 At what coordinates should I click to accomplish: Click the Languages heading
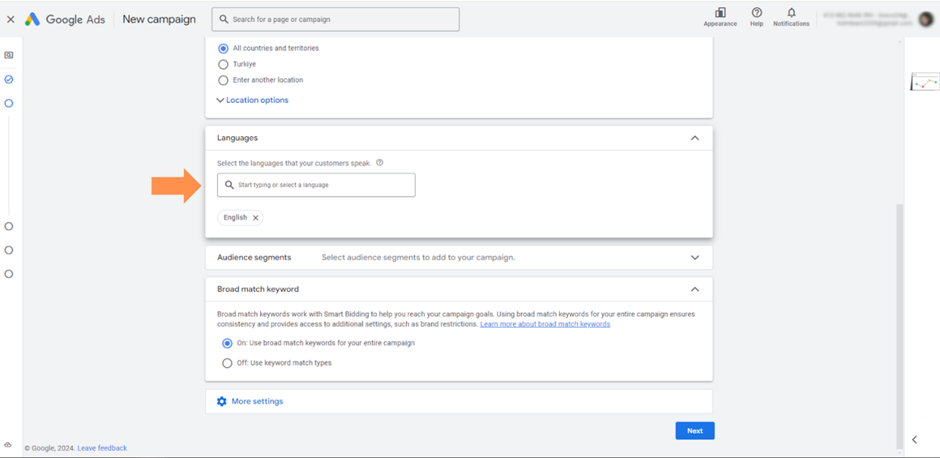pyautogui.click(x=237, y=138)
